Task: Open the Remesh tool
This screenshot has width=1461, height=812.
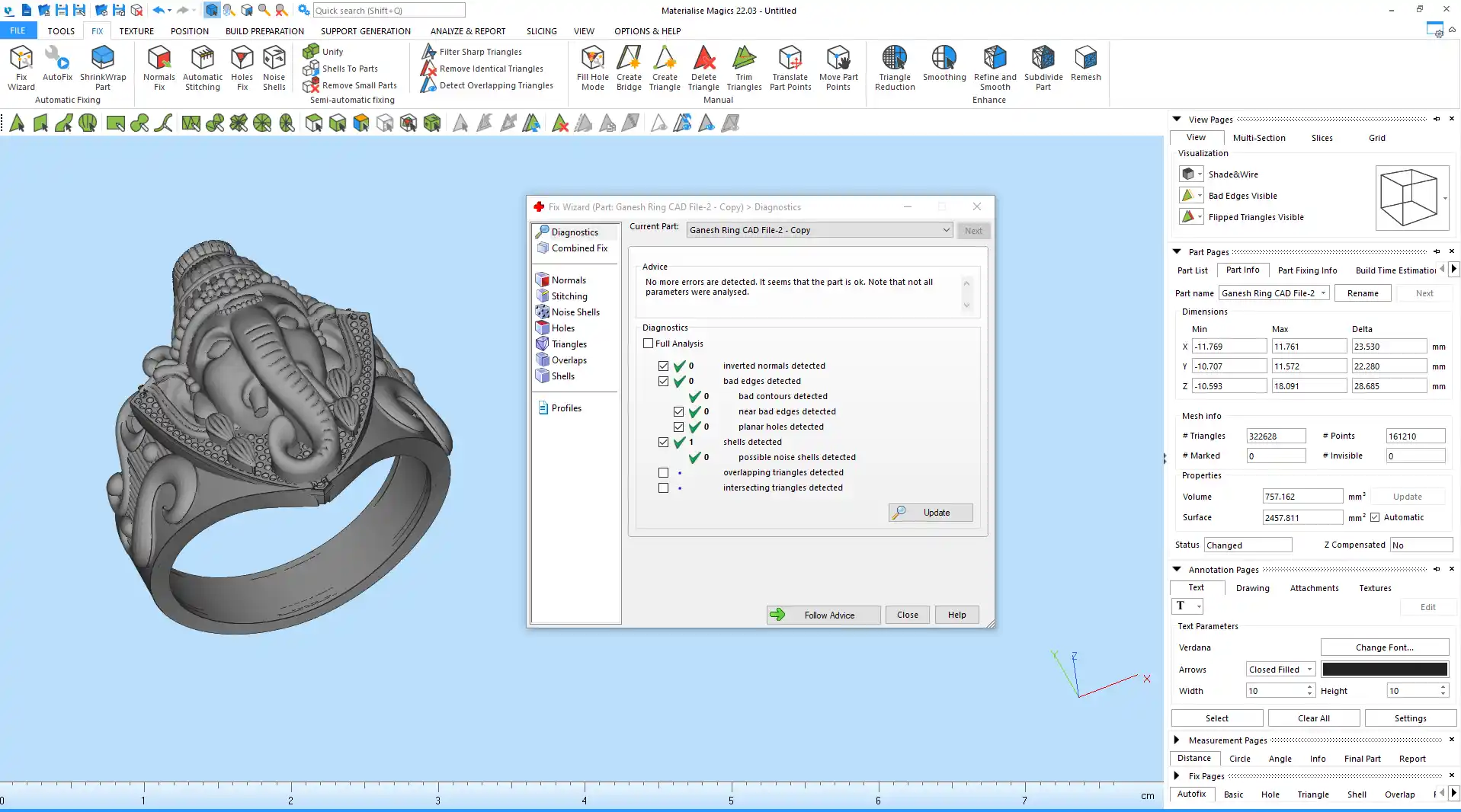Action: (1085, 63)
